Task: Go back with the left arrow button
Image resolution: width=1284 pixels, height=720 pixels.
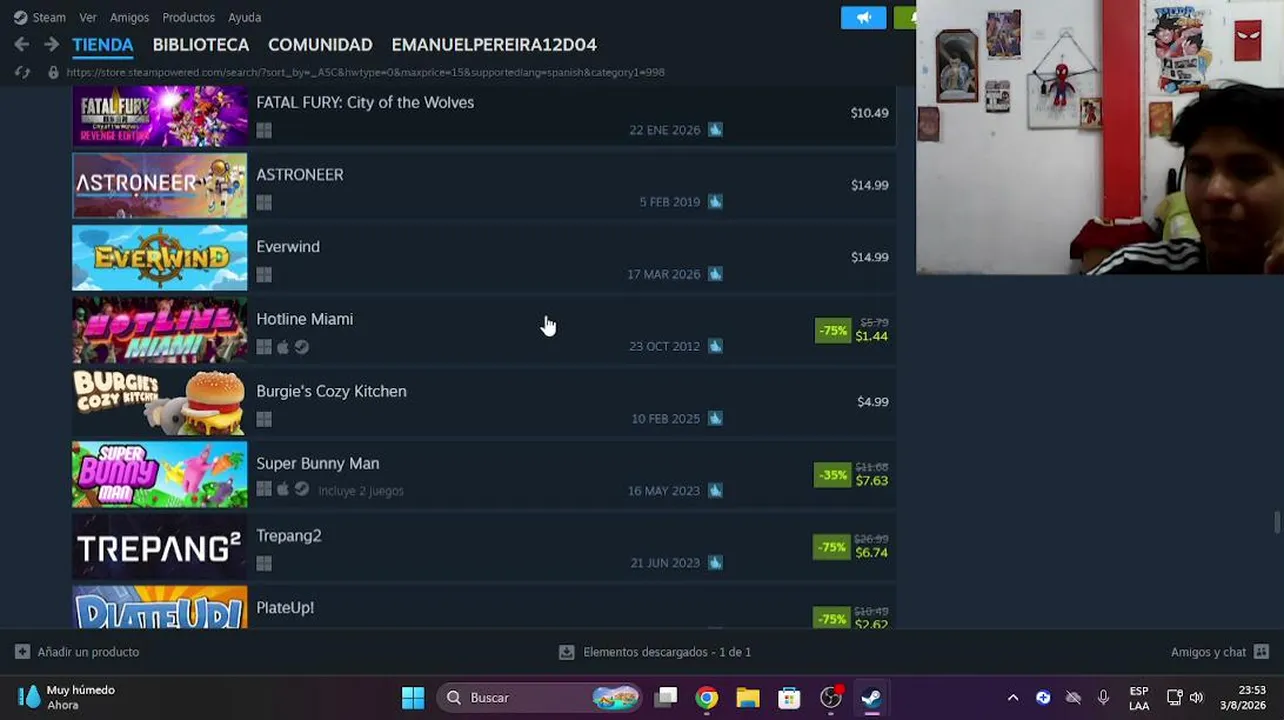Action: point(22,45)
